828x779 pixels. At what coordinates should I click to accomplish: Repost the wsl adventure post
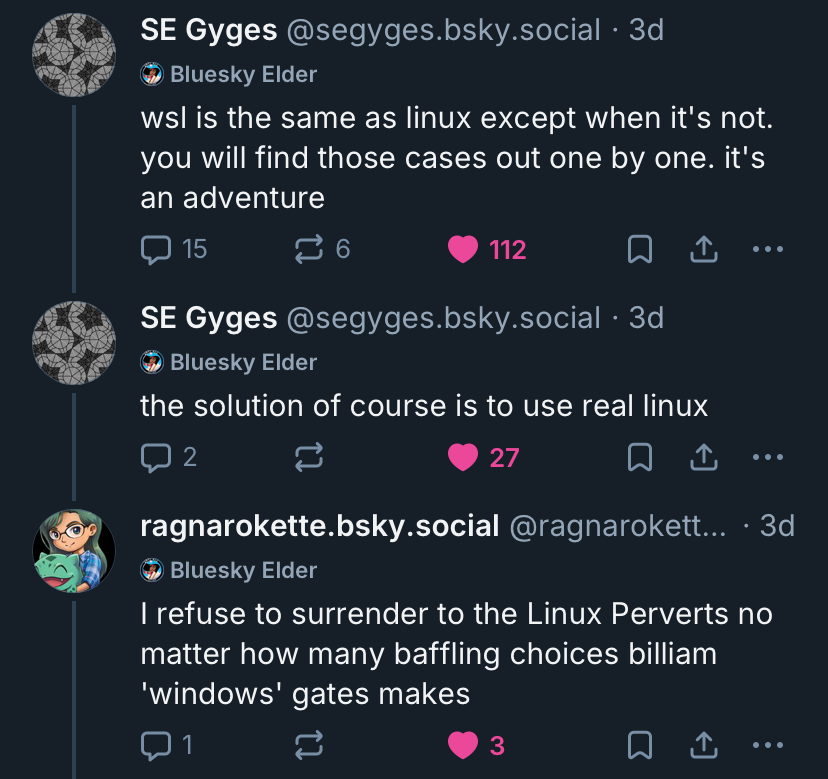tap(308, 249)
